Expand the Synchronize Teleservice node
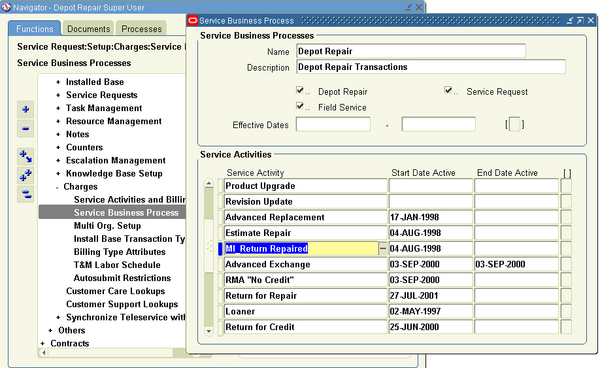600x368 pixels. 58,318
